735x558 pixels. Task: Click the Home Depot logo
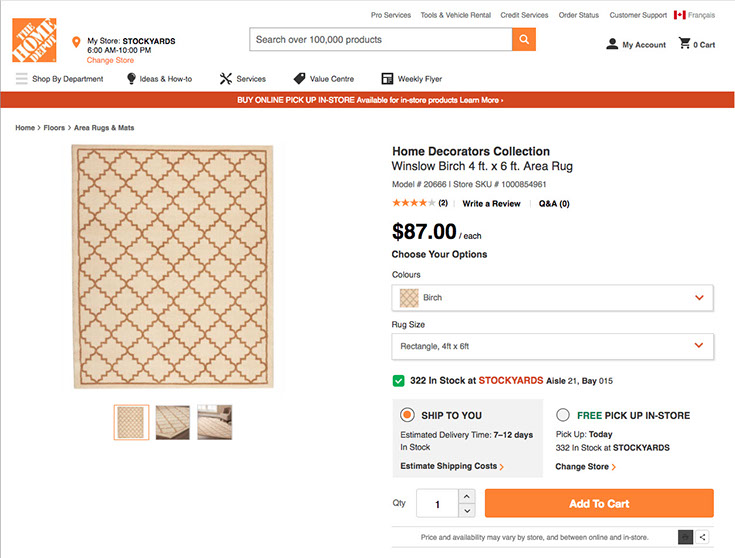(x=34, y=40)
